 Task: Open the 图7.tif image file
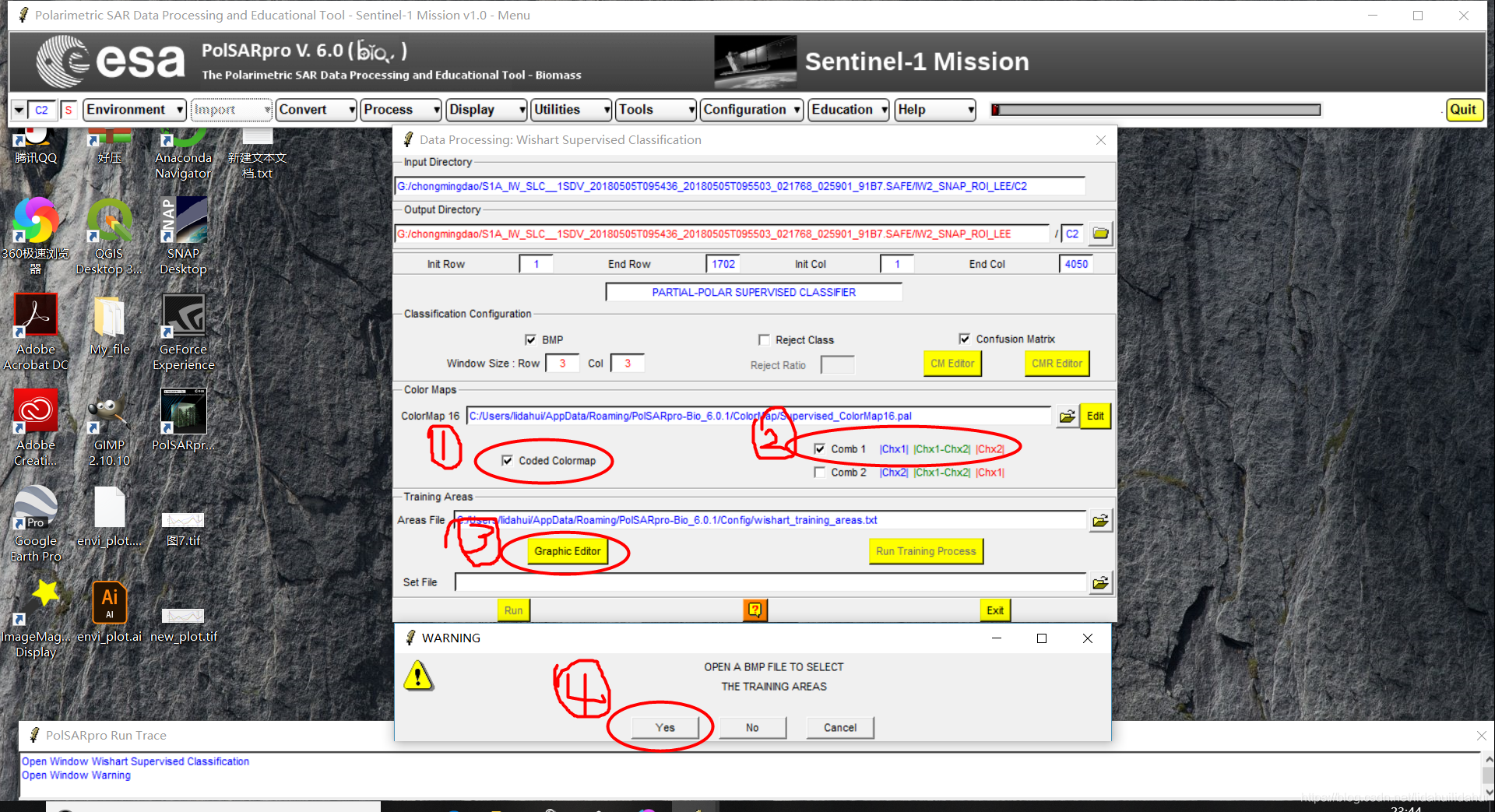click(184, 529)
